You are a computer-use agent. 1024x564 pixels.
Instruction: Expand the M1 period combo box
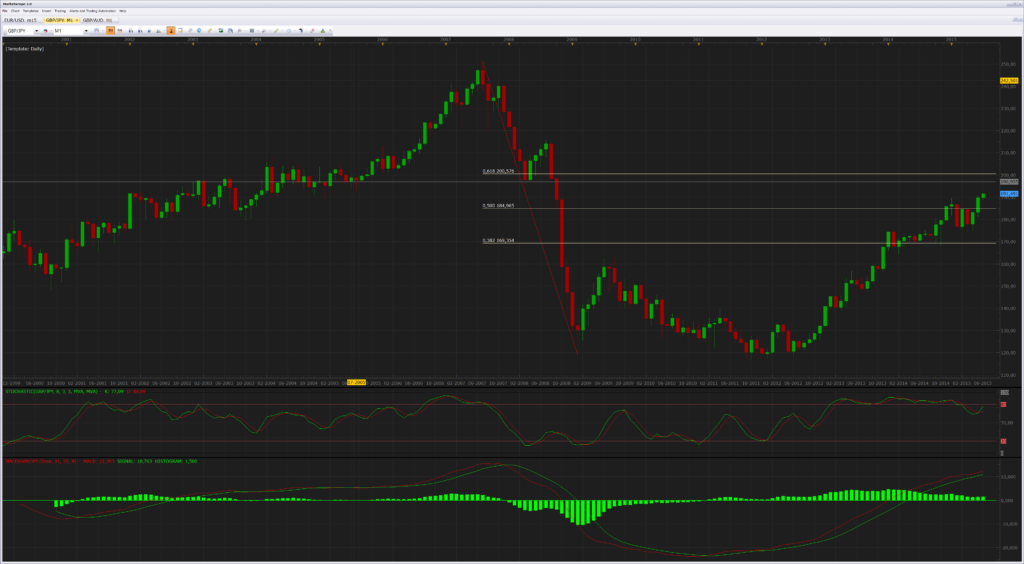tap(86, 31)
